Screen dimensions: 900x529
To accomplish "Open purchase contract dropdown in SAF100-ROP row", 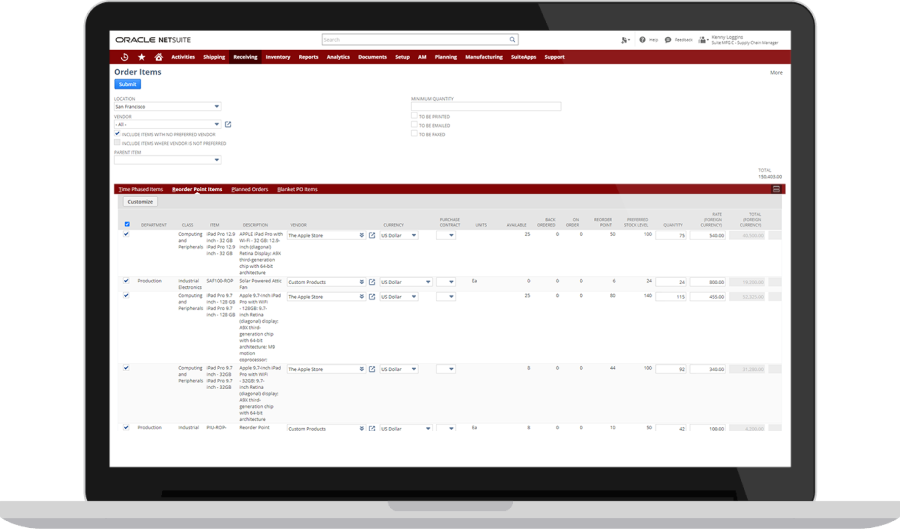I will [446, 282].
